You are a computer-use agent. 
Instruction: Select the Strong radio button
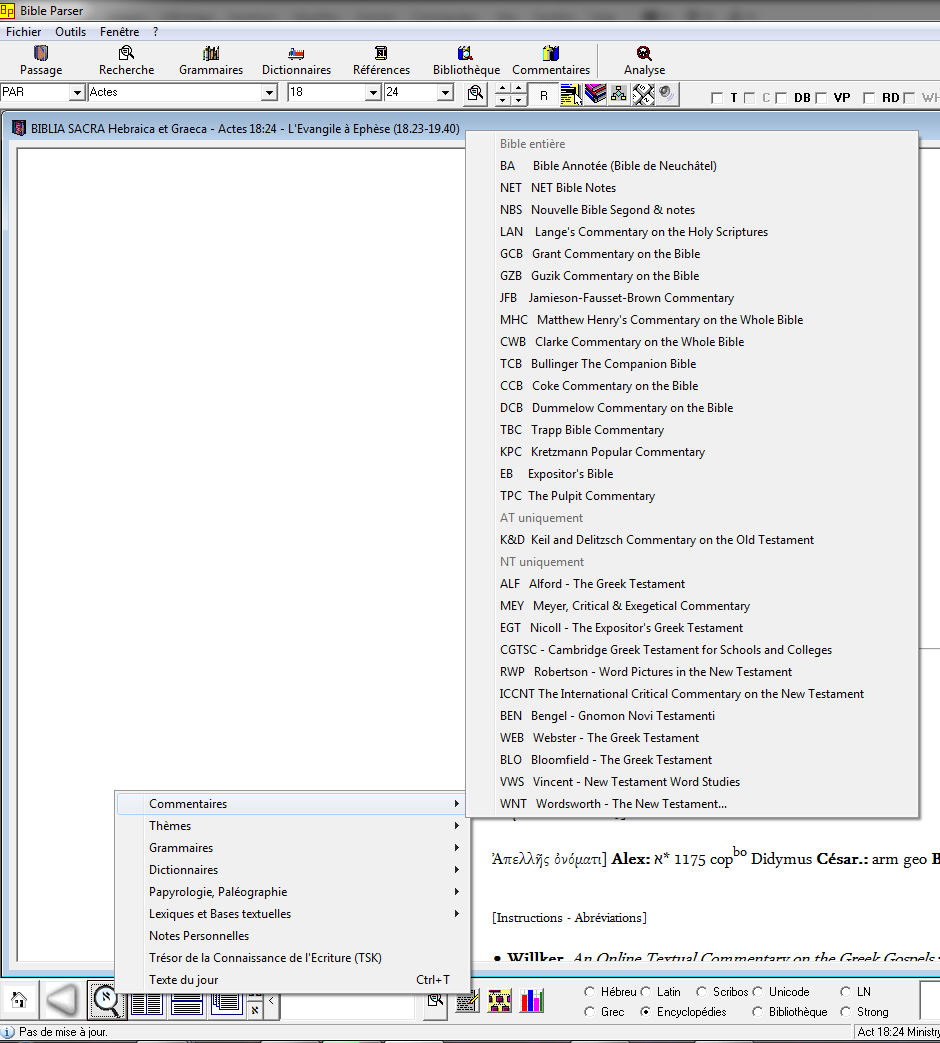click(x=845, y=1012)
